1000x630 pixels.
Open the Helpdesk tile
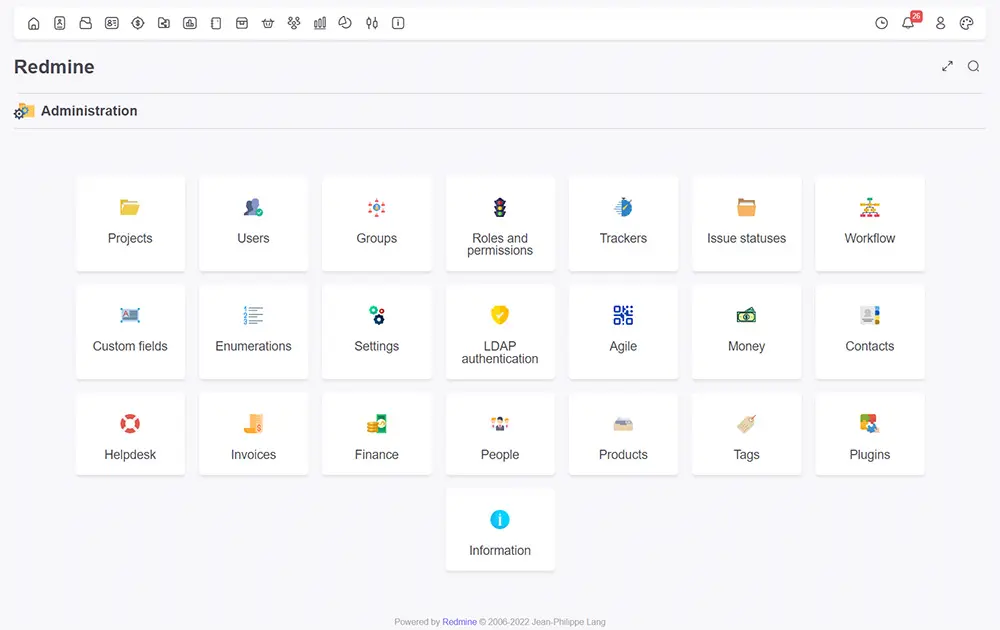(130, 434)
